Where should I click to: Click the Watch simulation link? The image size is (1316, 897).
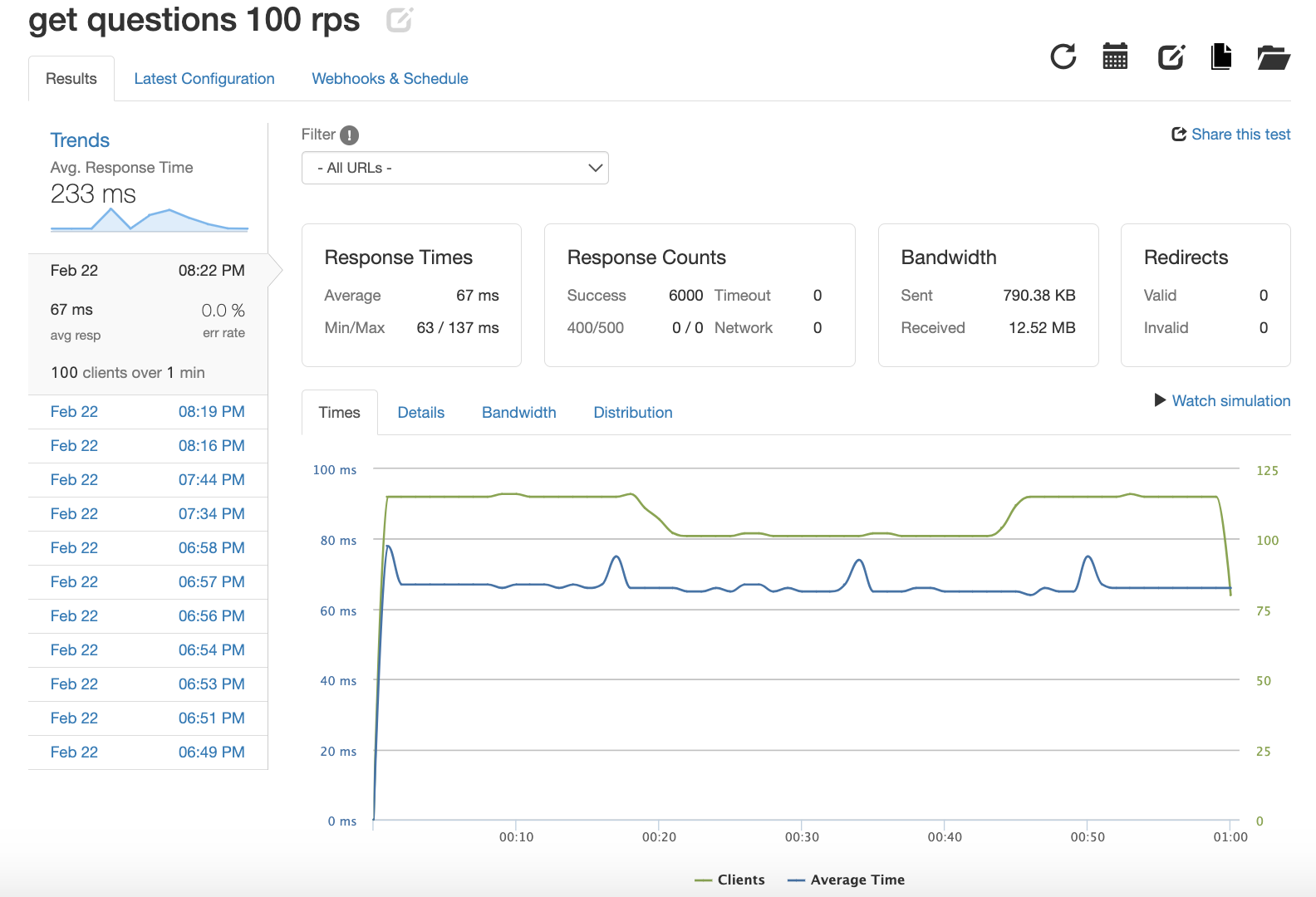(x=1223, y=401)
